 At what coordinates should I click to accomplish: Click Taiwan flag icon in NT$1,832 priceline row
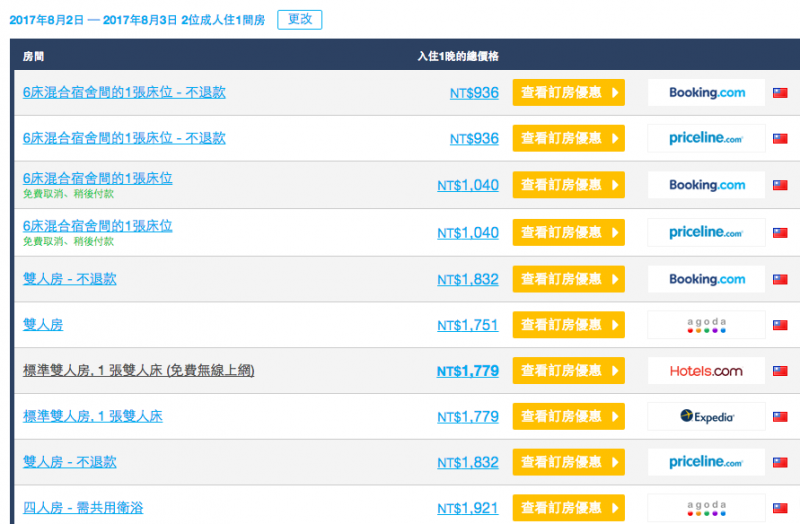(x=780, y=463)
